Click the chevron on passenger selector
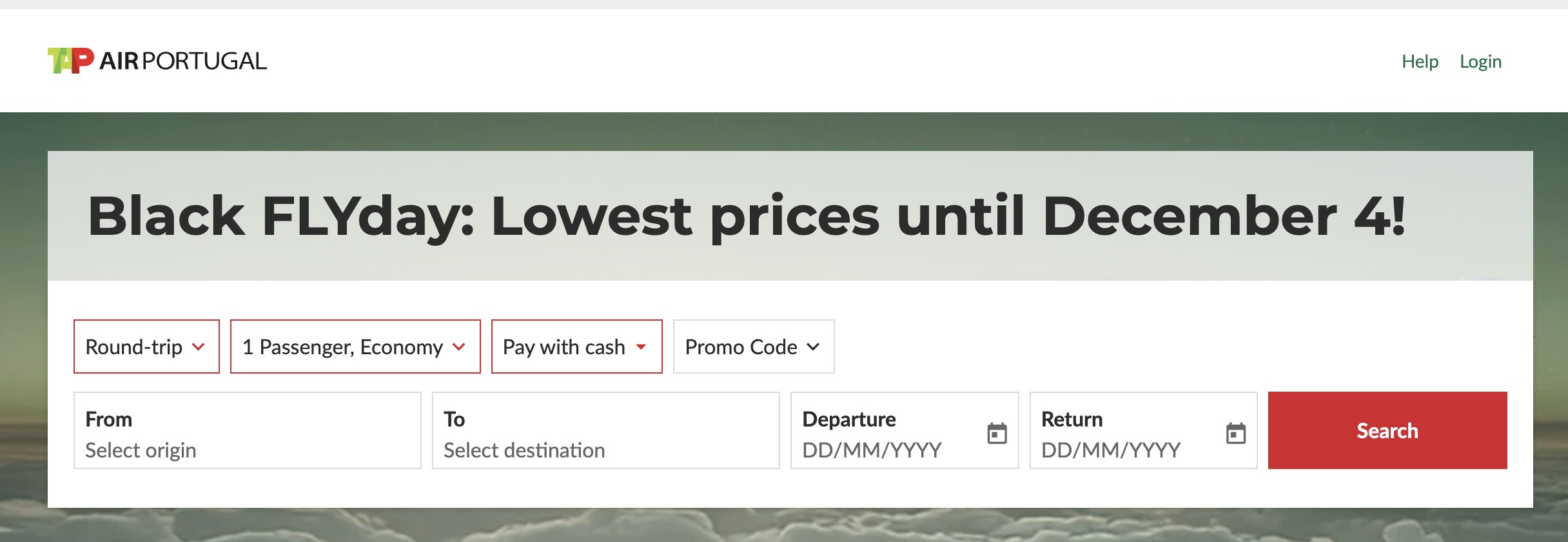Viewport: 1568px width, 542px height. [459, 347]
